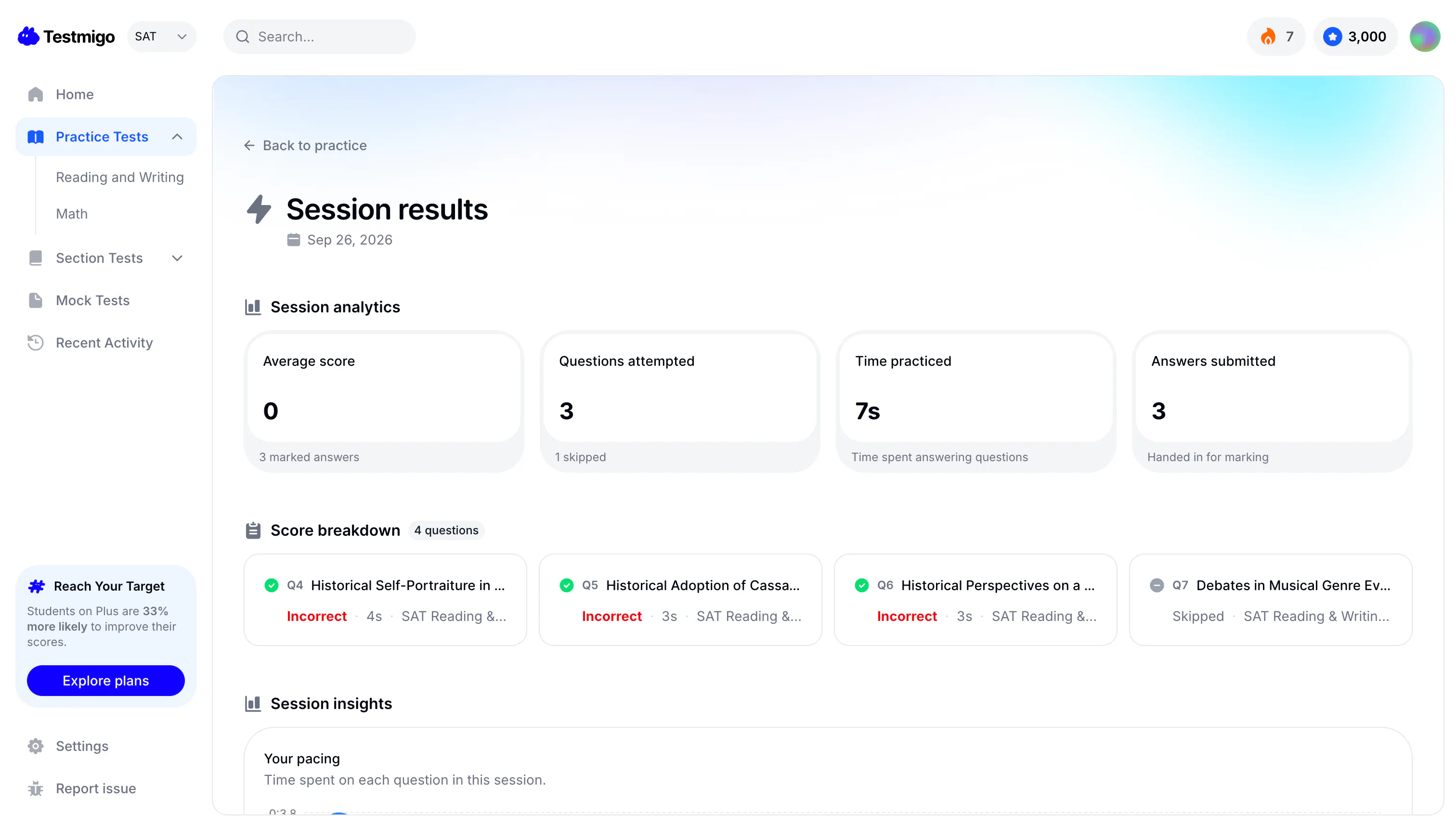Click the Back to practice link

point(305,146)
